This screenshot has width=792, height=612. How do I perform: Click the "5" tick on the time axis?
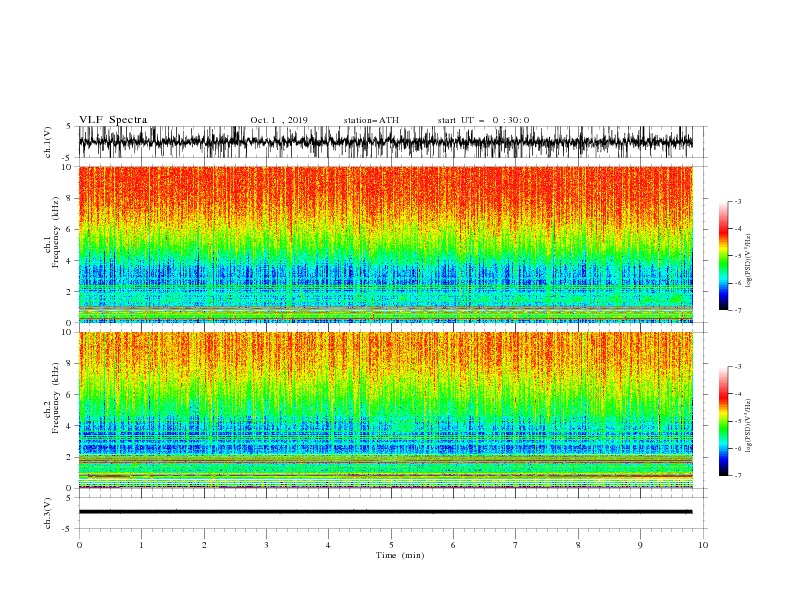tap(391, 545)
